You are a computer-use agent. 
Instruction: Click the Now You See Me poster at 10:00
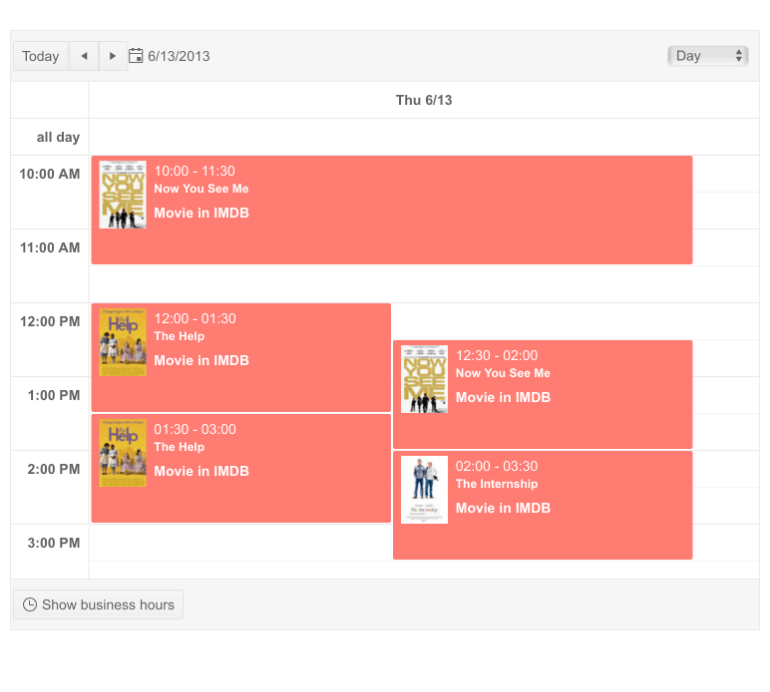tap(123, 195)
